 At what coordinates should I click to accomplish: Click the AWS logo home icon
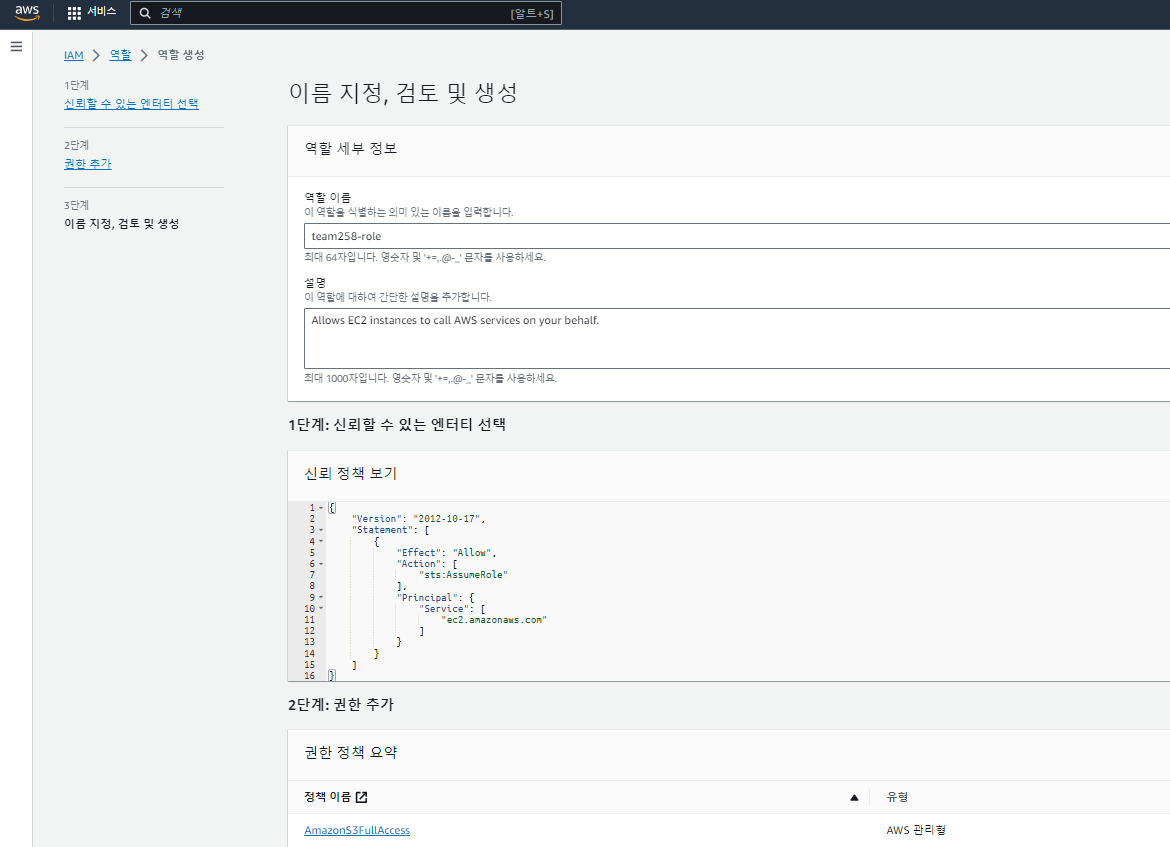click(27, 13)
